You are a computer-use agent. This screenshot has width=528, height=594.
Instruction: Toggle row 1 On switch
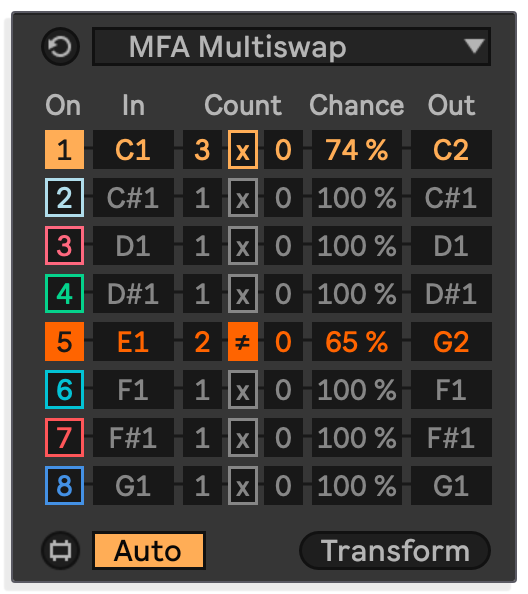(x=64, y=150)
